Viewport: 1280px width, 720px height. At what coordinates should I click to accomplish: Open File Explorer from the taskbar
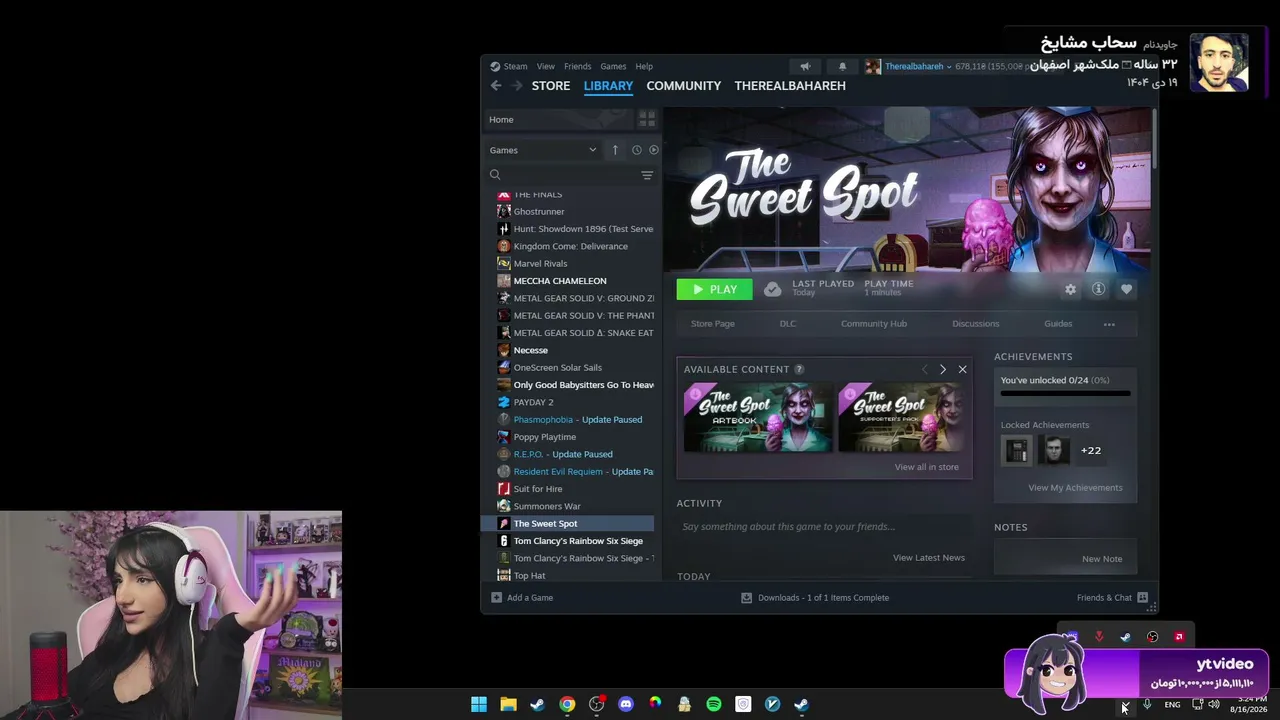(x=508, y=704)
